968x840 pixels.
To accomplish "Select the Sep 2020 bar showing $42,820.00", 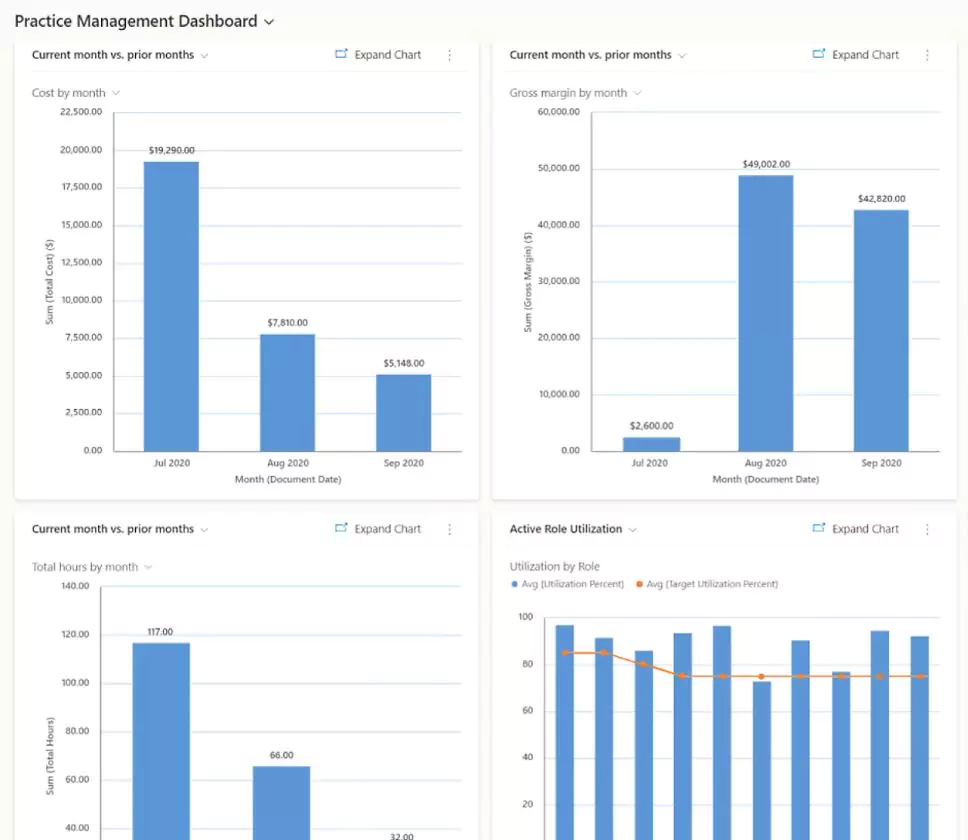I will pyautogui.click(x=881, y=330).
